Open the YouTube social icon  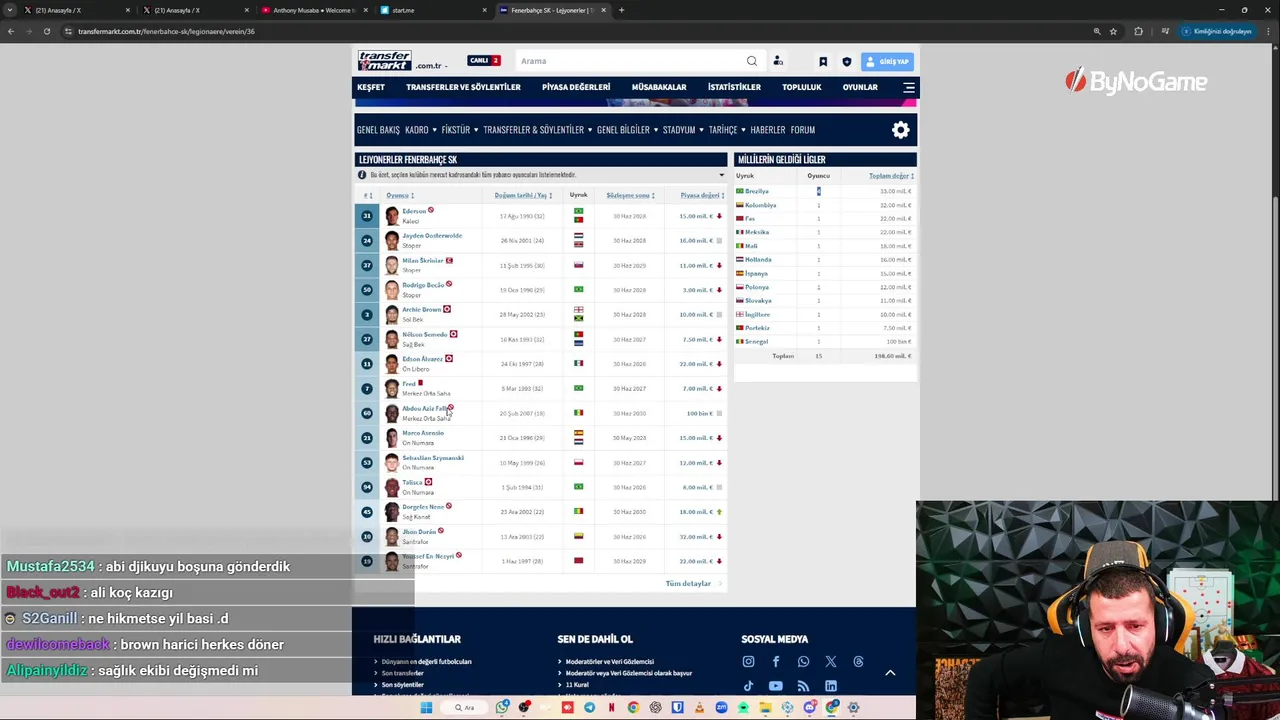775,686
